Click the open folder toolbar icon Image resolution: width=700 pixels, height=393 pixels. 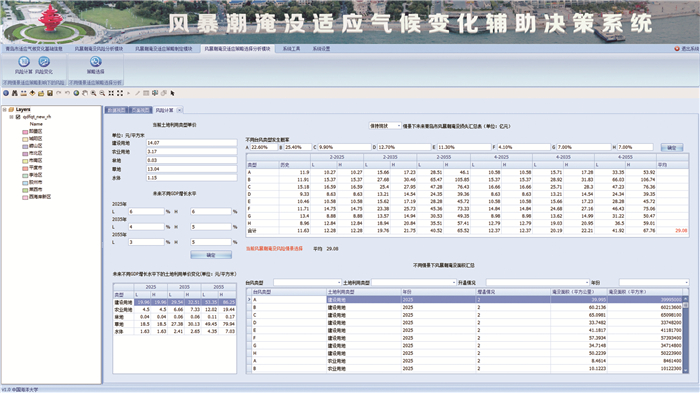pos(41,93)
